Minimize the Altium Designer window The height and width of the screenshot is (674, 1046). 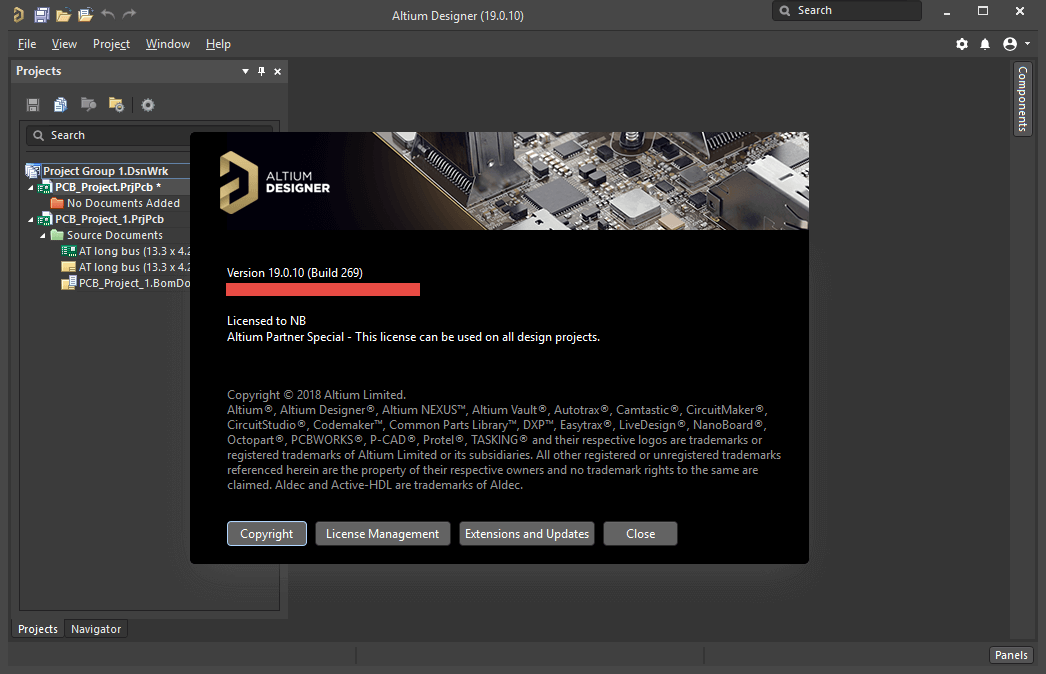point(947,11)
